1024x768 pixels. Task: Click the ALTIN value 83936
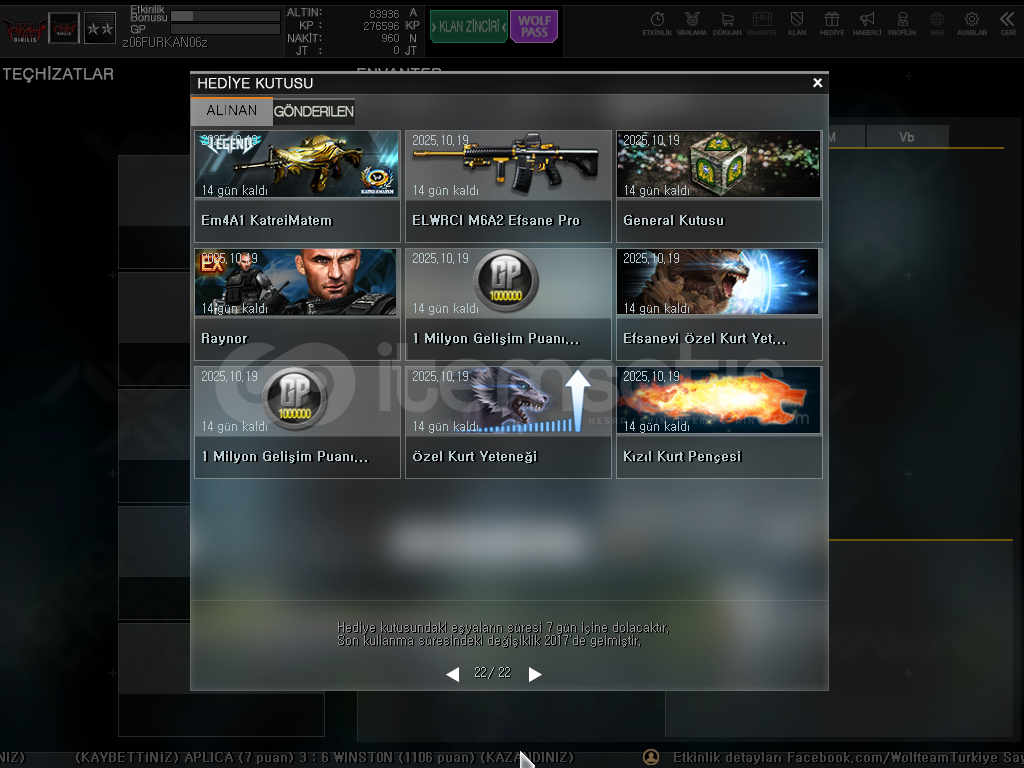pos(384,14)
